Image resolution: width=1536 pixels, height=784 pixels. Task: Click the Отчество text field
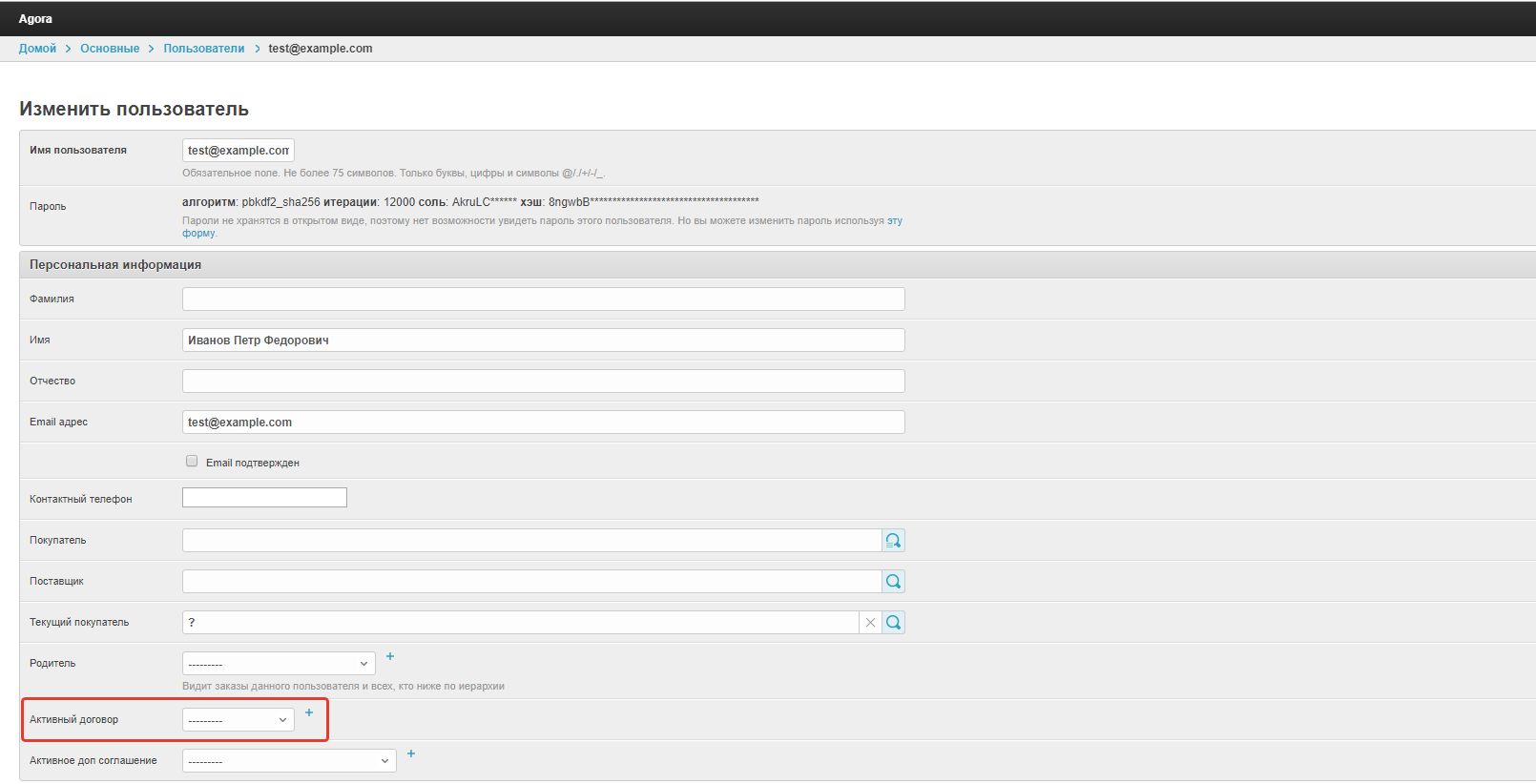(x=543, y=382)
